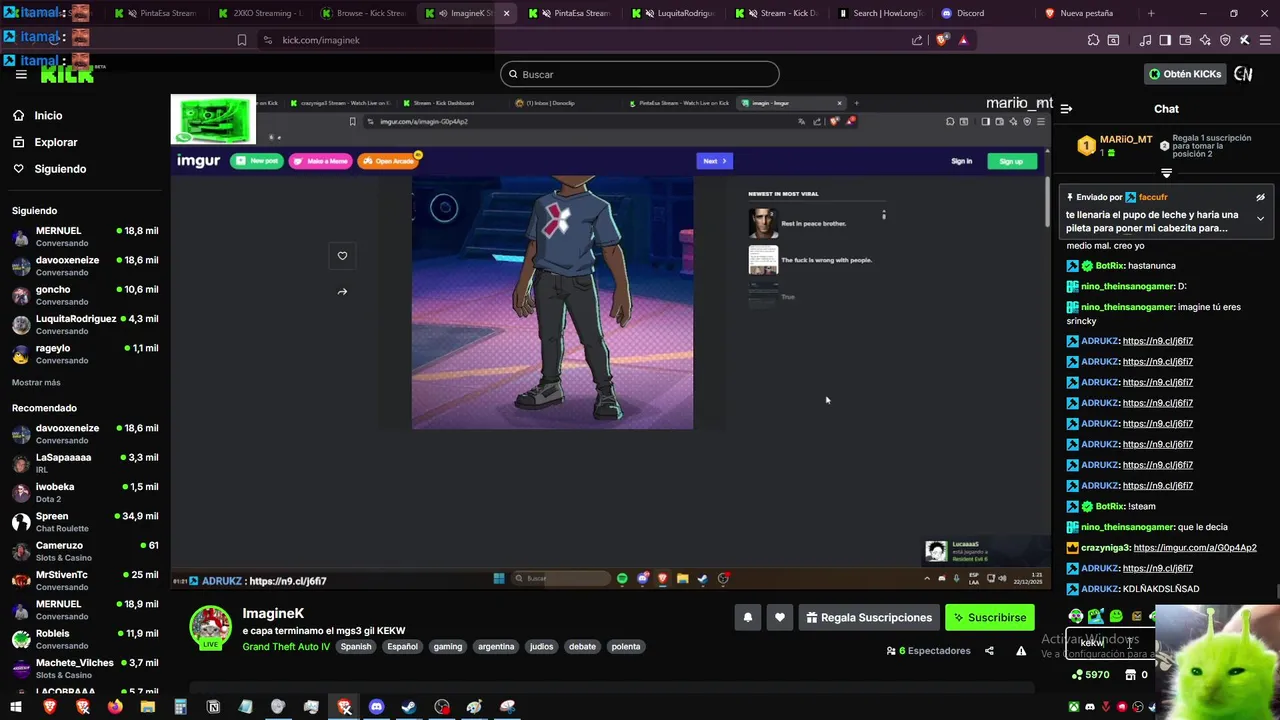Open the Brave VPN shield icon
The width and height of the screenshot is (1280, 720).
[1225, 40]
